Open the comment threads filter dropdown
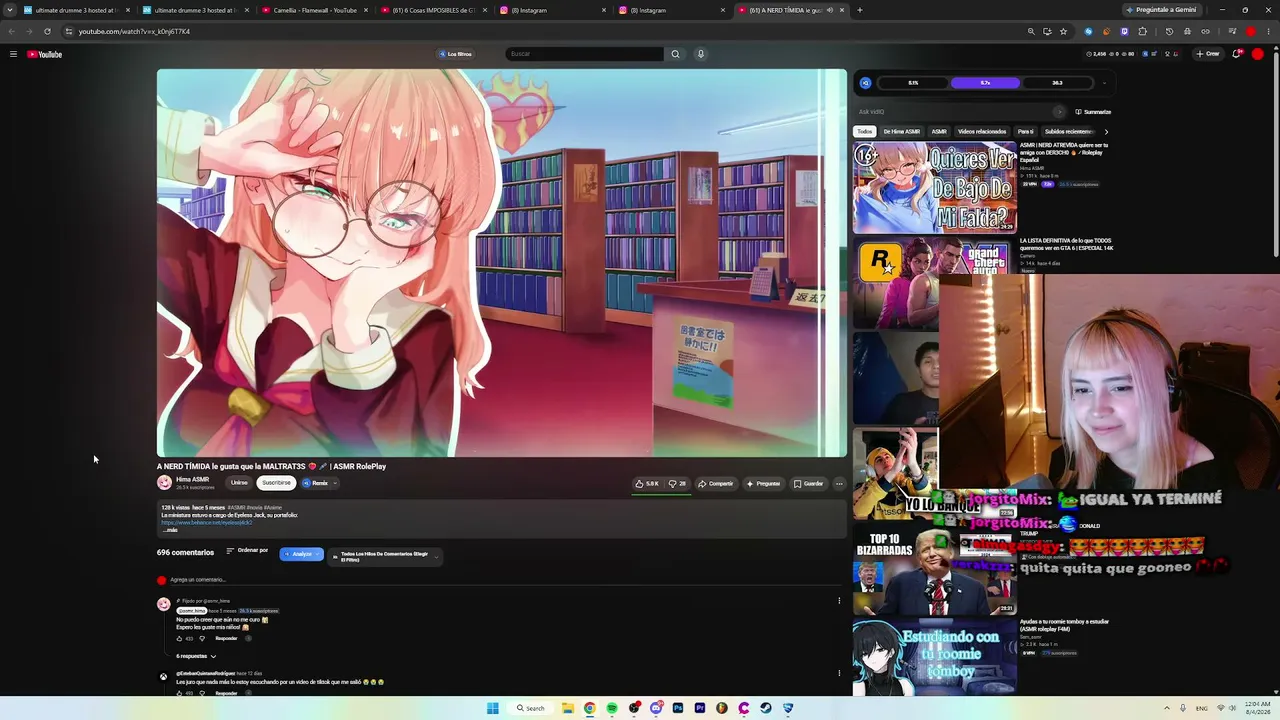Screen dimensions: 1280x720 click(x=385, y=557)
